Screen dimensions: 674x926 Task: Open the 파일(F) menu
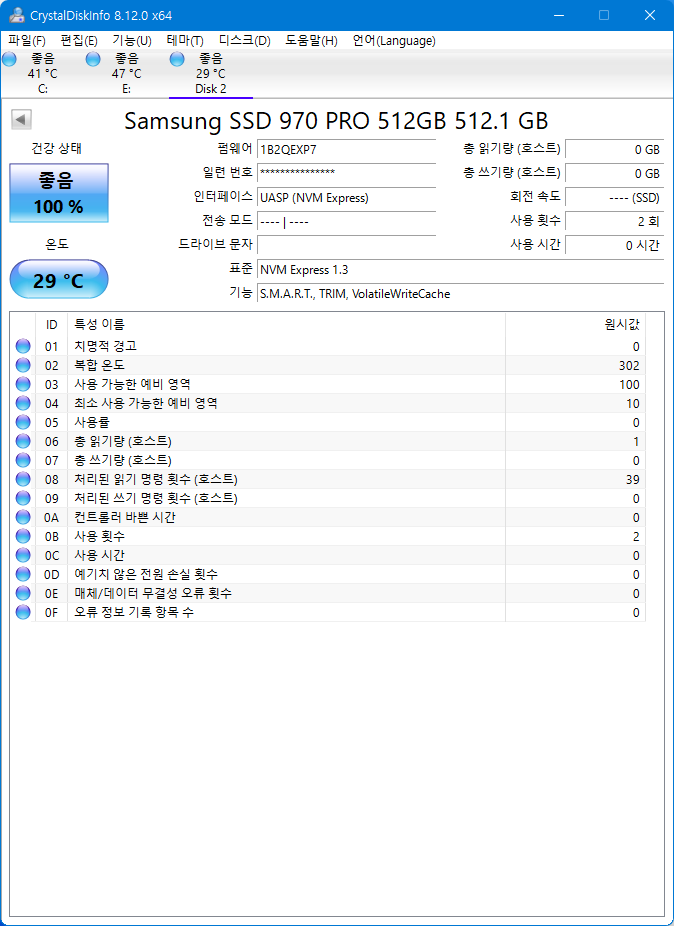(27, 41)
